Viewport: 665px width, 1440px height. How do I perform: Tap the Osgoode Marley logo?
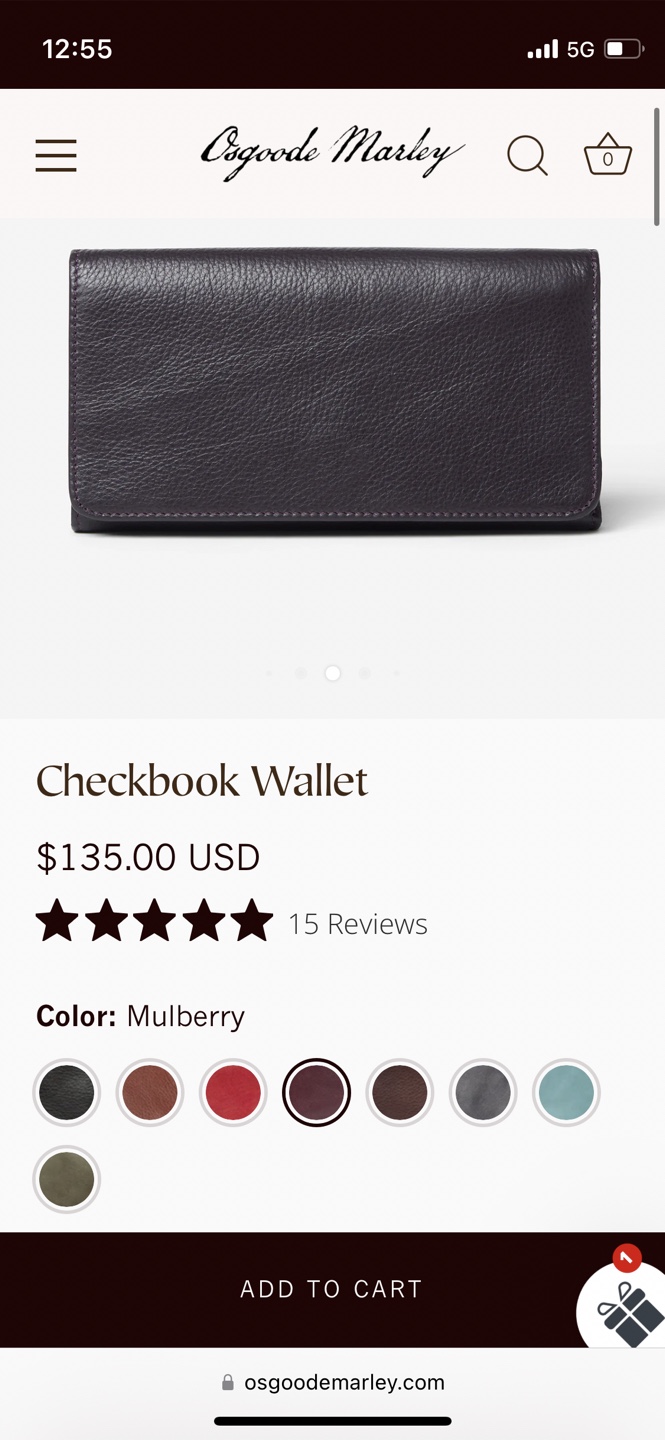[332, 153]
